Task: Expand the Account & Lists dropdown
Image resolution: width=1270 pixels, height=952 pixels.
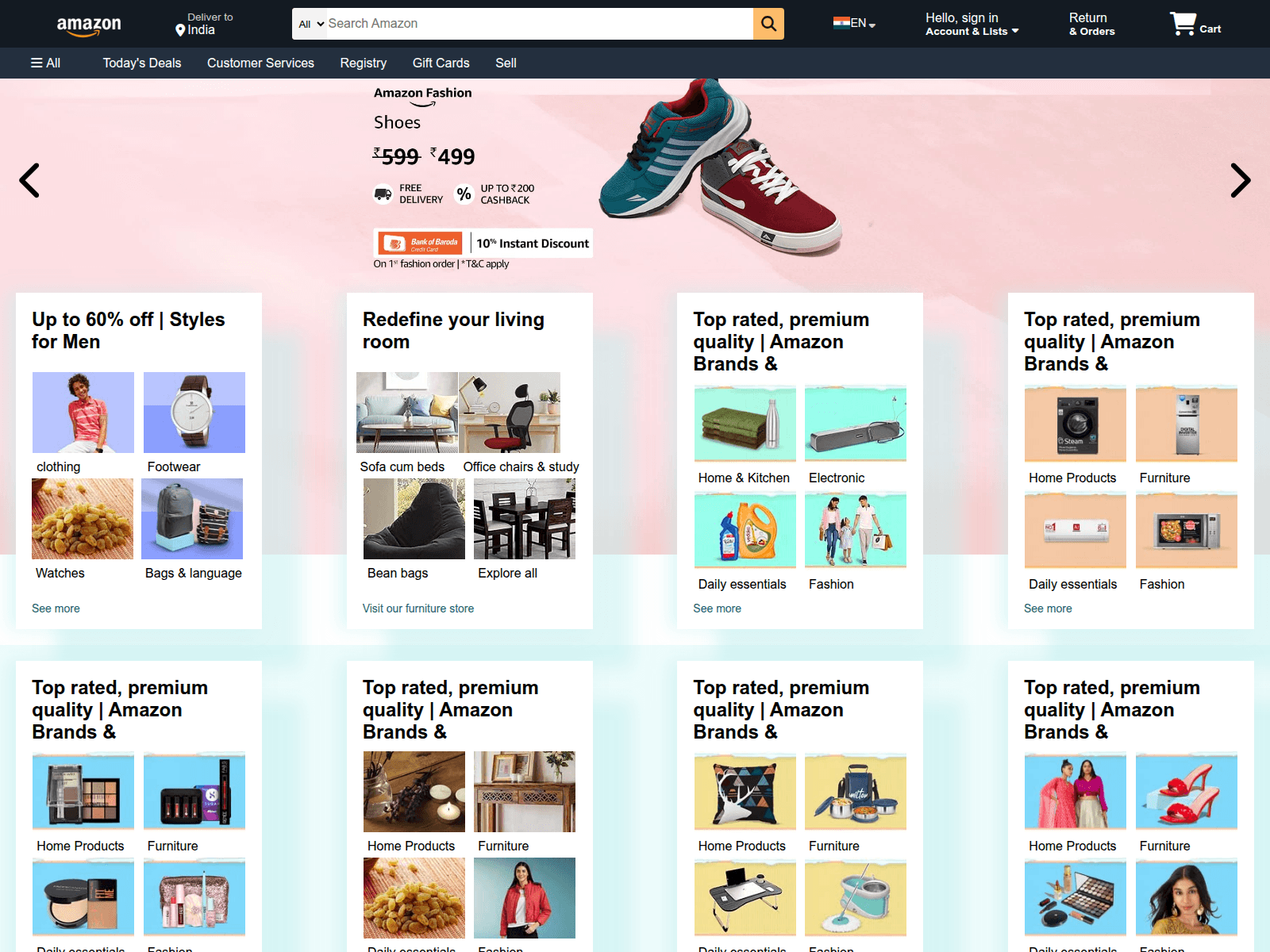Action: [x=972, y=32]
